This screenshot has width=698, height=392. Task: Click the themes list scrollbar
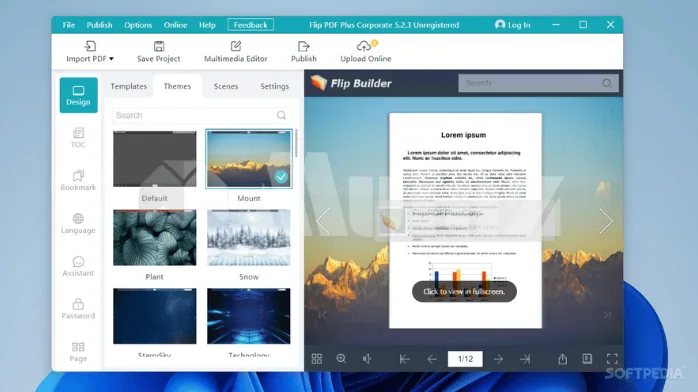(x=296, y=142)
